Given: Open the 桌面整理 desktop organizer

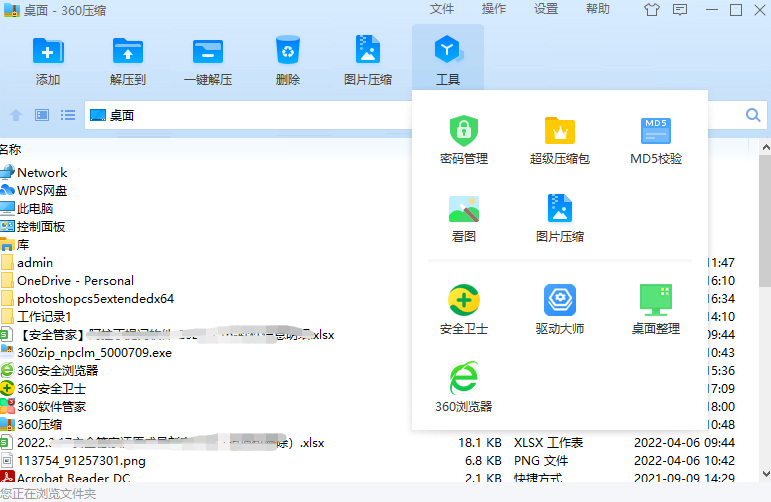Looking at the screenshot, I should [x=656, y=310].
